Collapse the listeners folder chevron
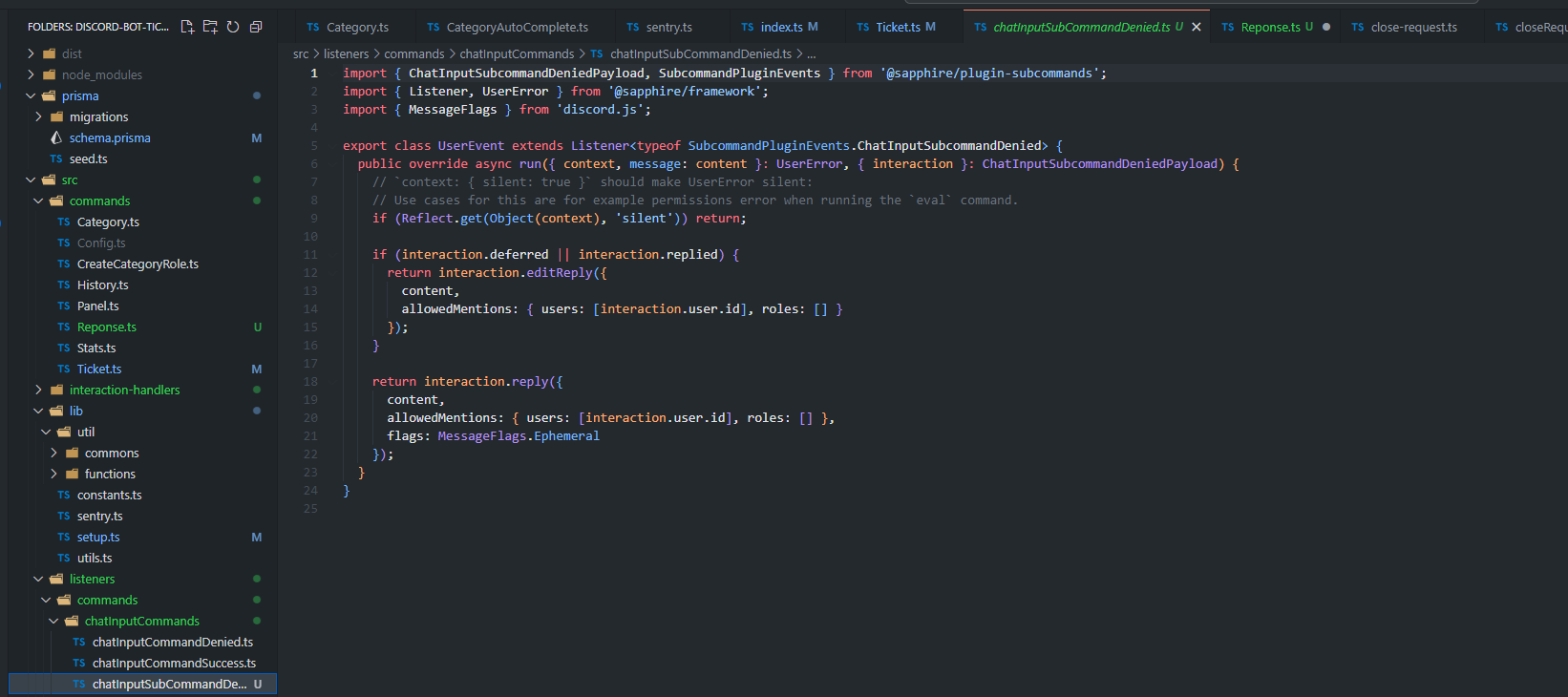The height and width of the screenshot is (697, 1568). coord(38,579)
